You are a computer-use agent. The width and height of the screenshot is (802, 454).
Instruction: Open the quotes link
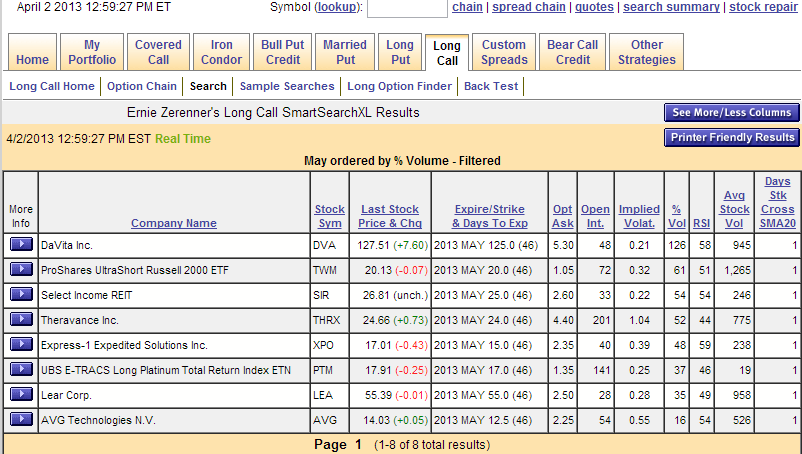(594, 7)
